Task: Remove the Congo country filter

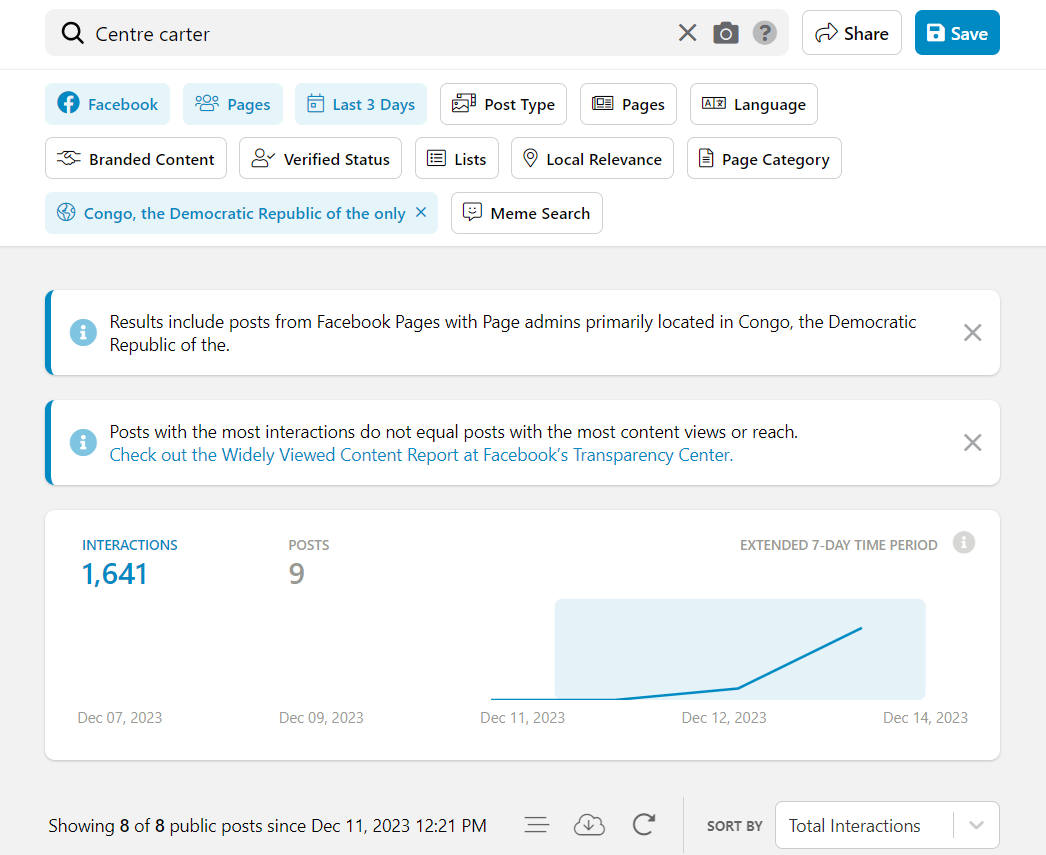Action: [421, 212]
